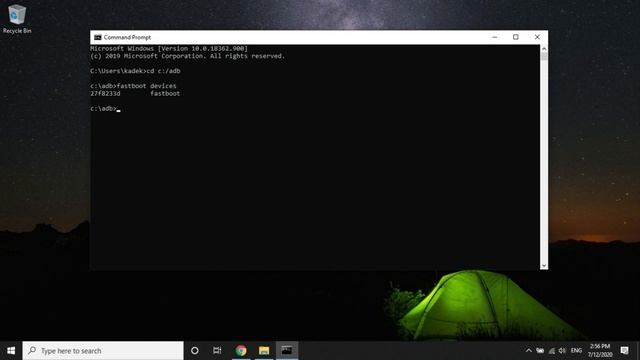Click the 'cd c:/adb' command line
640x360 pixels.
[135, 71]
